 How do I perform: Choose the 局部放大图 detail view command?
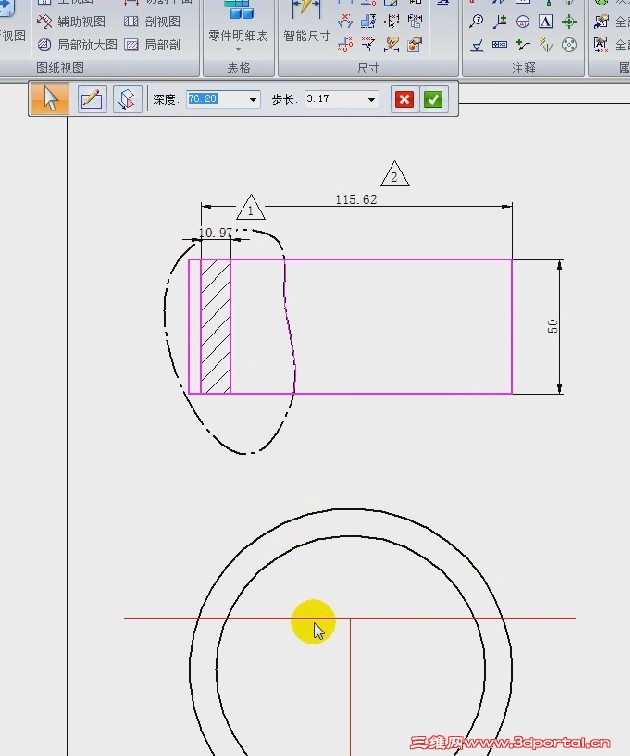coord(78,45)
